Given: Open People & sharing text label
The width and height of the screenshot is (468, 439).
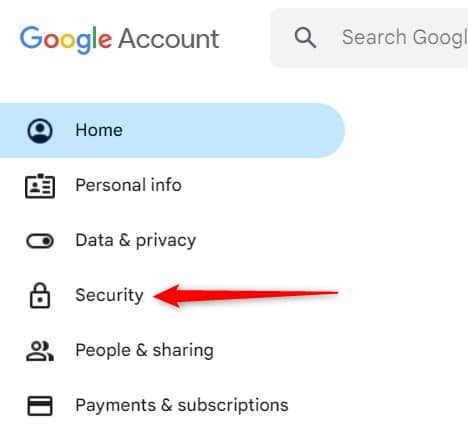Looking at the screenshot, I should click(144, 351).
